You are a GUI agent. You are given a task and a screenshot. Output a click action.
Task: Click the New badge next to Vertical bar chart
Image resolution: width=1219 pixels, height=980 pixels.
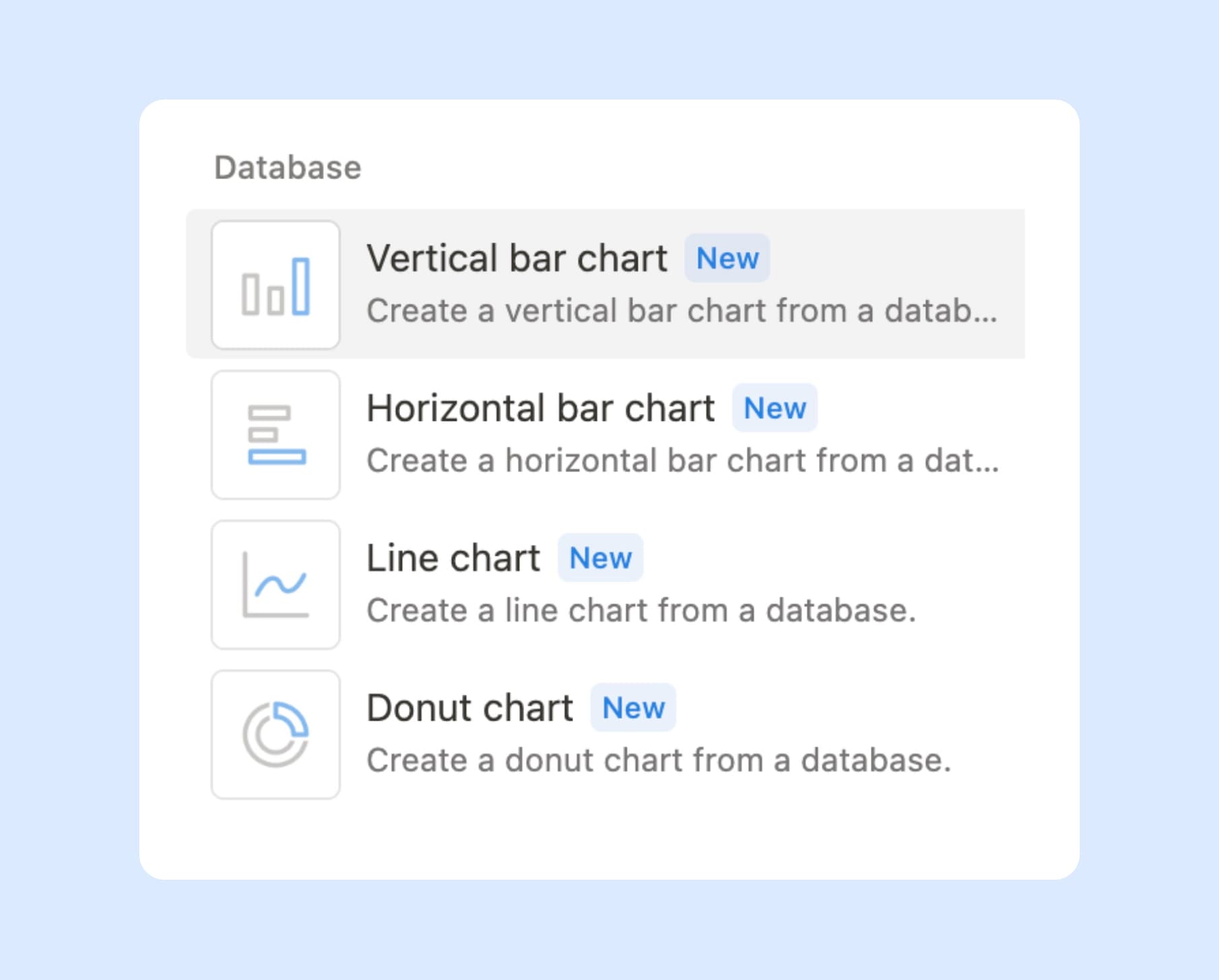(x=727, y=258)
